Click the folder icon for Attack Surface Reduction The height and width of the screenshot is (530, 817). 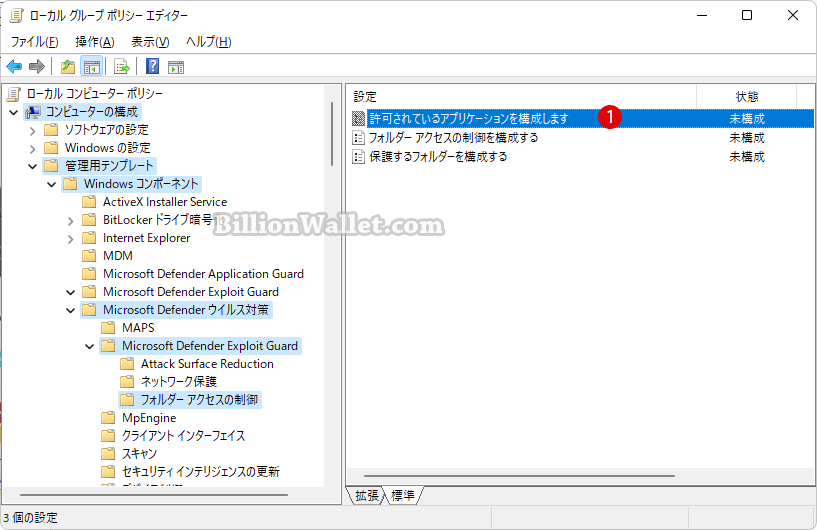(127, 364)
